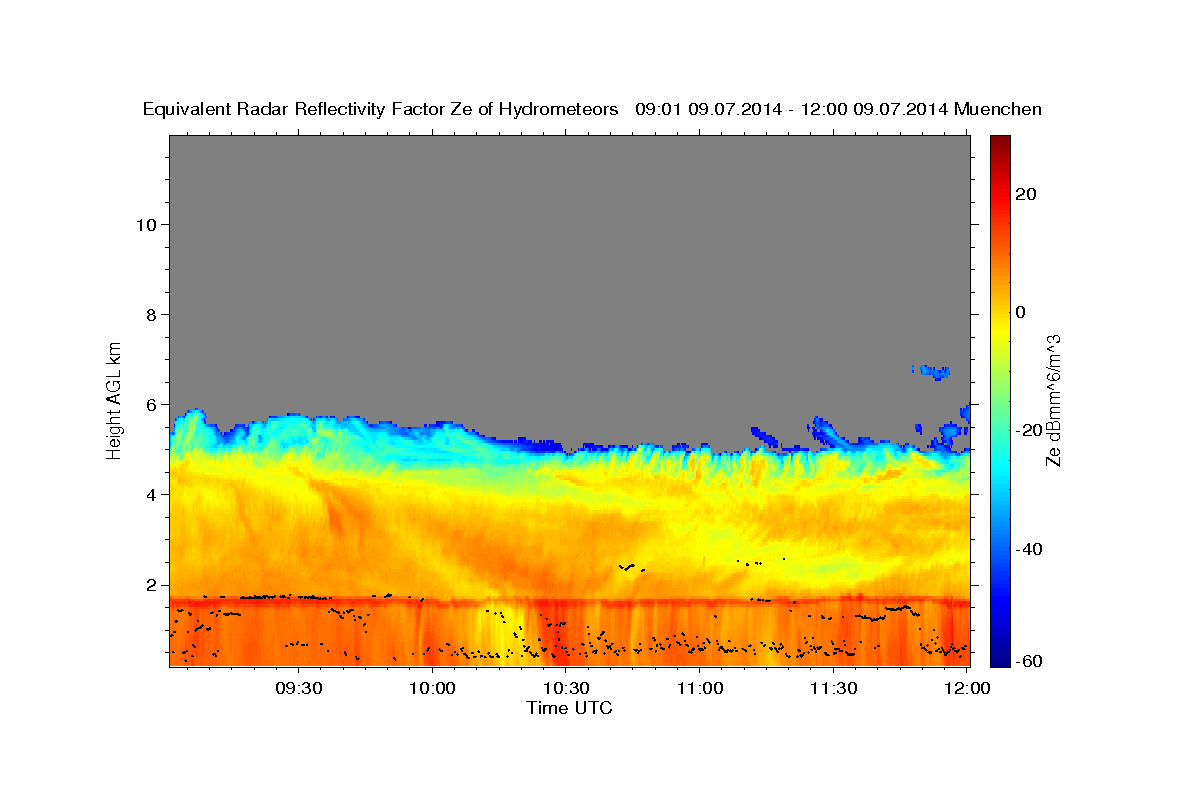Click the '10:30' time tick label
The height and width of the screenshot is (800, 1200).
tap(566, 688)
